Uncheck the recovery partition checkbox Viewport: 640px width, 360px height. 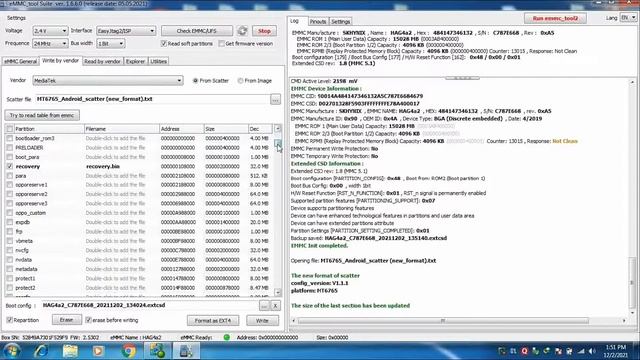pos(9,167)
